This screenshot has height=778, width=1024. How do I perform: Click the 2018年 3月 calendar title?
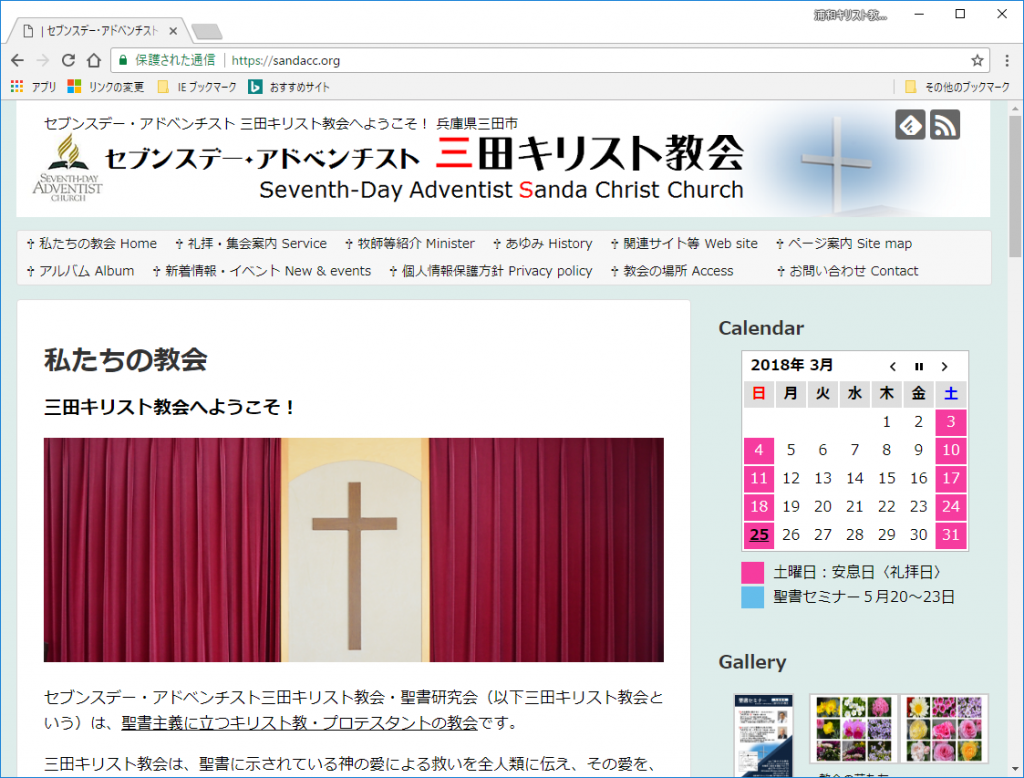[792, 365]
